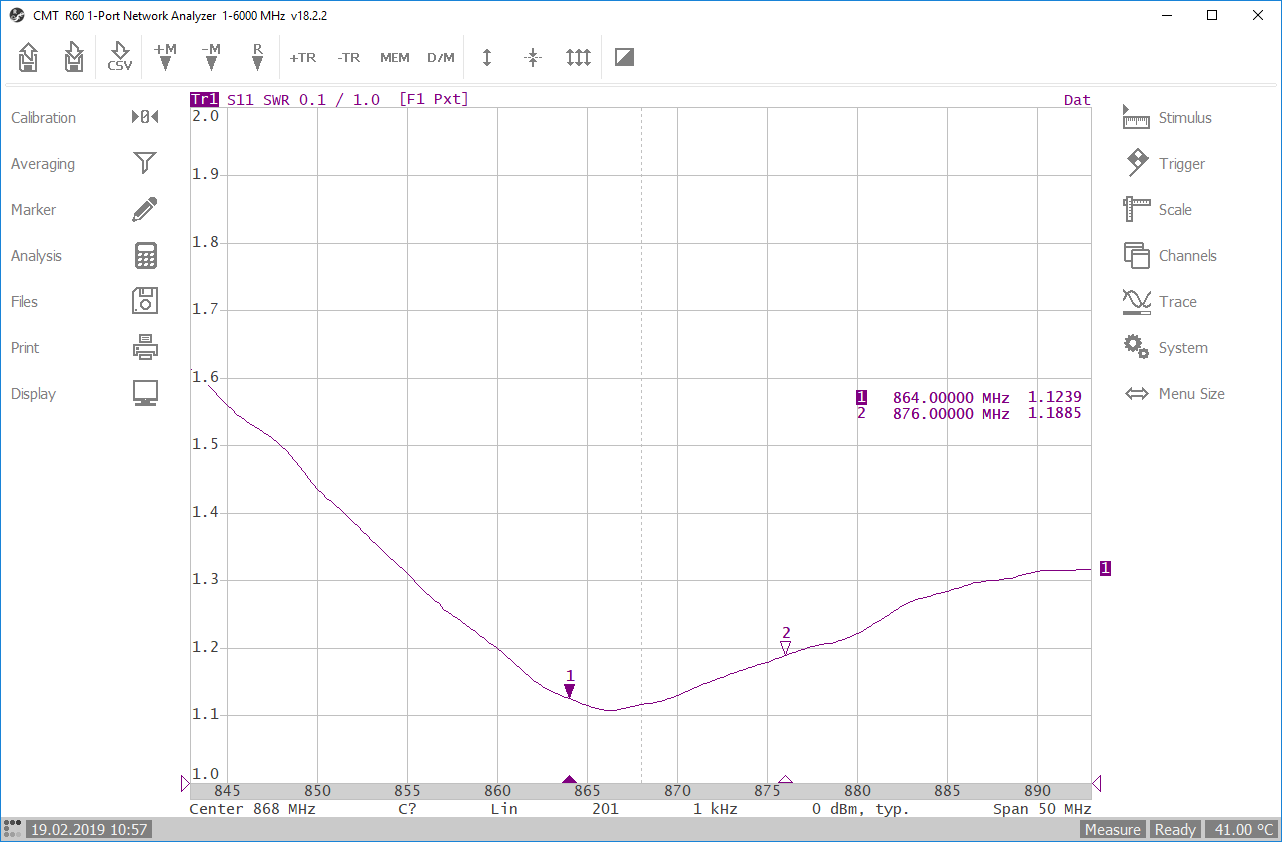Screen dimensions: 1282x842
Task: Click marker 2 readout 876.00000 MHz
Action: pyautogui.click(x=951, y=413)
